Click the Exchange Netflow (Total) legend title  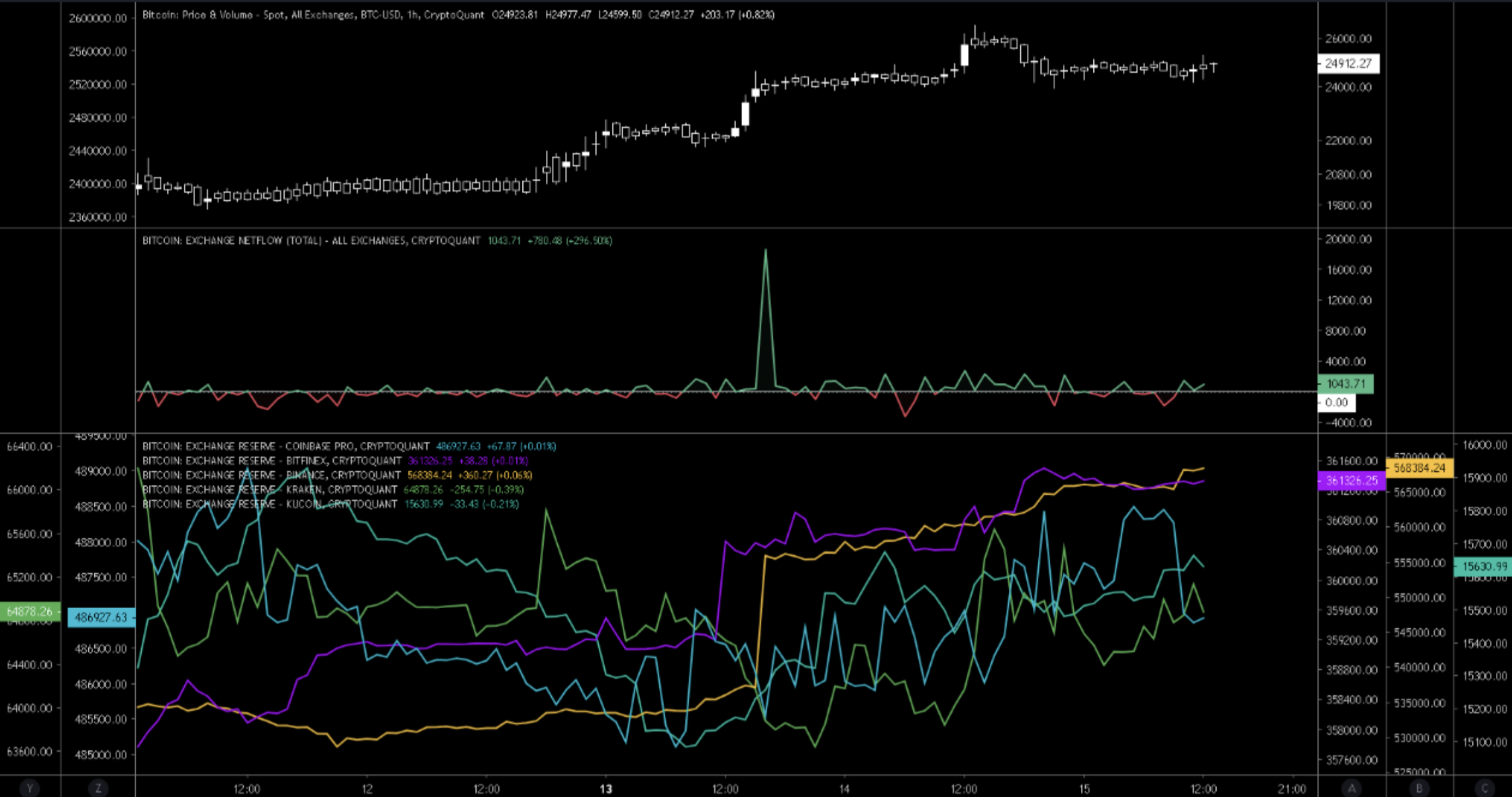coord(311,241)
